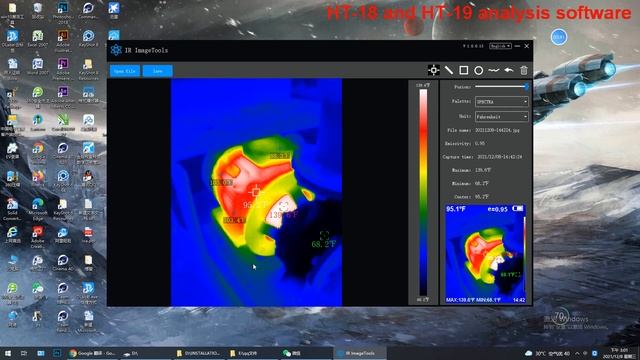The height and width of the screenshot is (360, 640).
Task: Click the Task View taskbar icon
Action: coord(24,353)
